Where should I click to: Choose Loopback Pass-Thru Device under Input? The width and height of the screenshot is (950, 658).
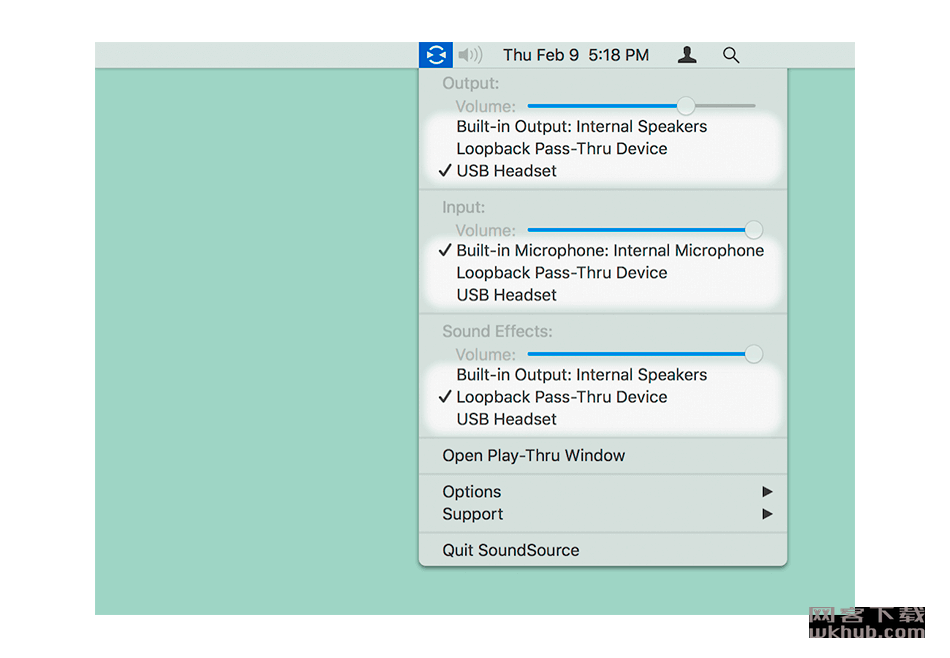click(x=603, y=273)
